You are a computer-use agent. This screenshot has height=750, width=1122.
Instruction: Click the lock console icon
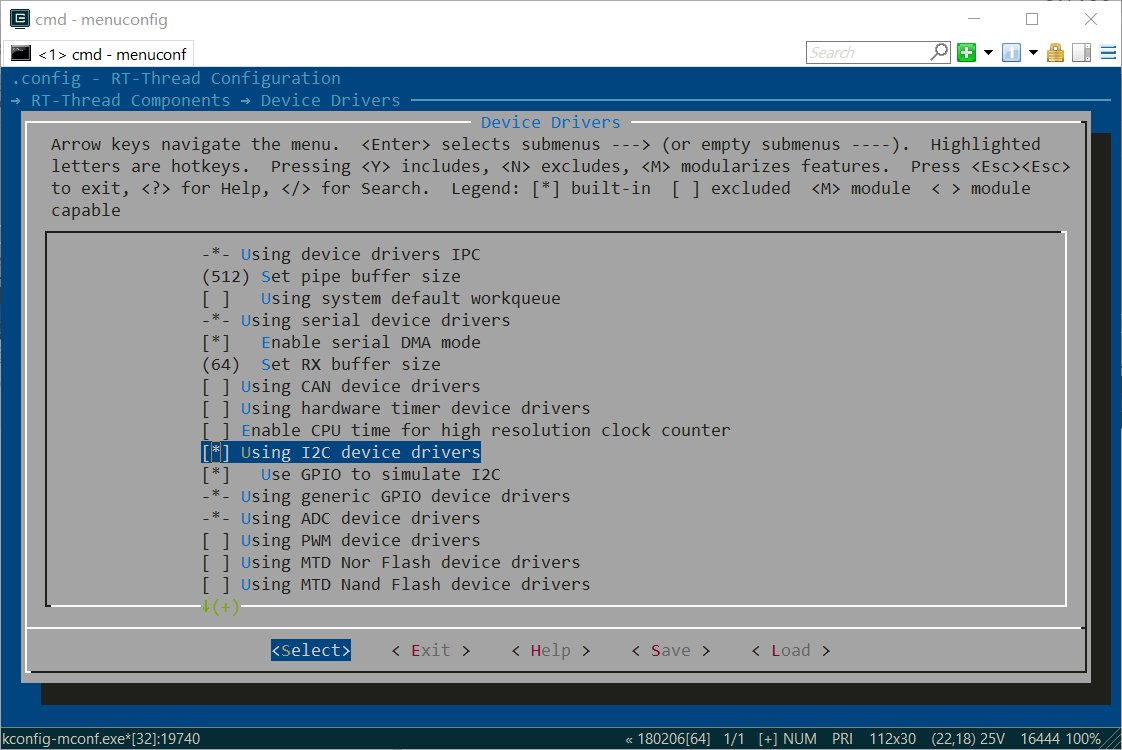point(1055,52)
